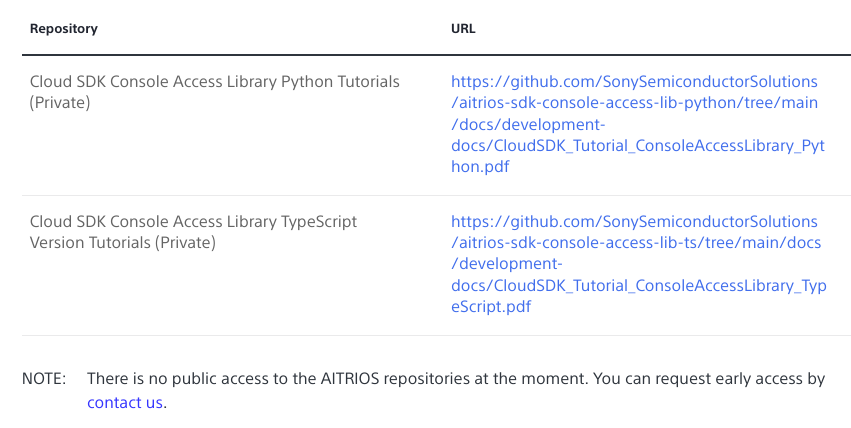Open the Python tutorial PDF GitHub link

point(638,124)
